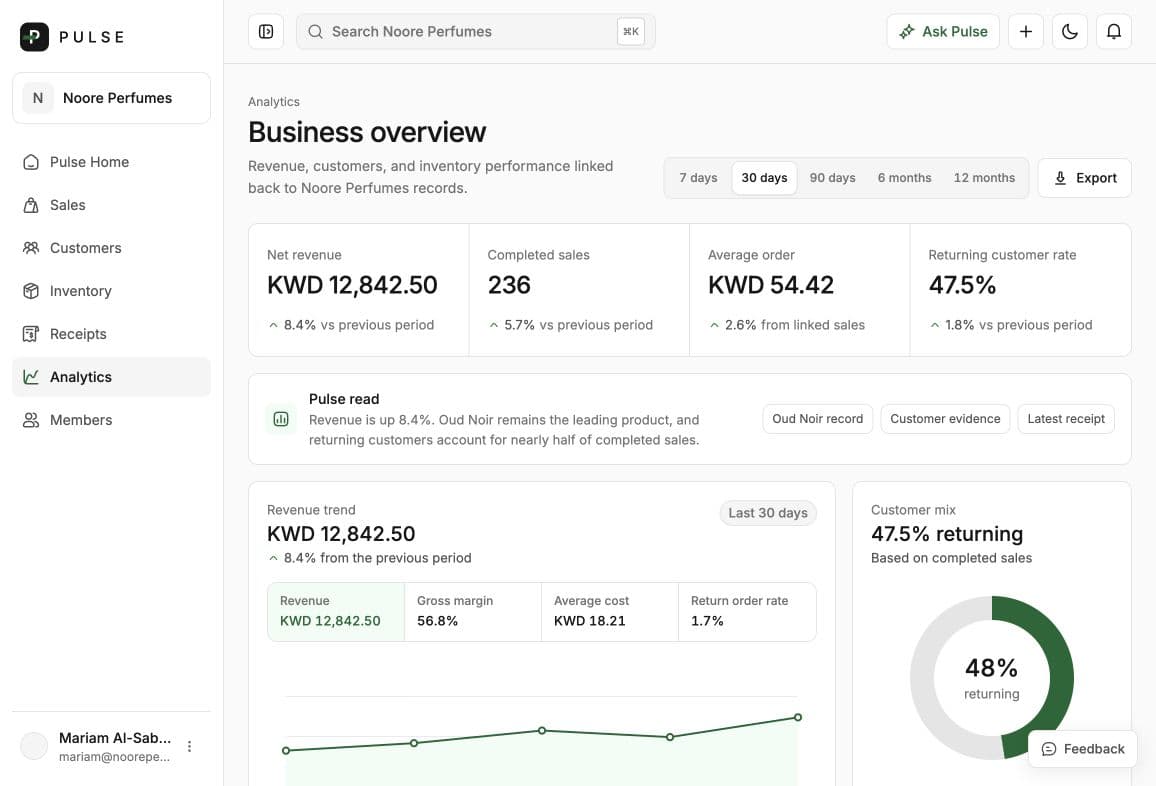Open the Noore Perfumes workspace switcher
The image size is (1156, 786).
[x=111, y=98]
